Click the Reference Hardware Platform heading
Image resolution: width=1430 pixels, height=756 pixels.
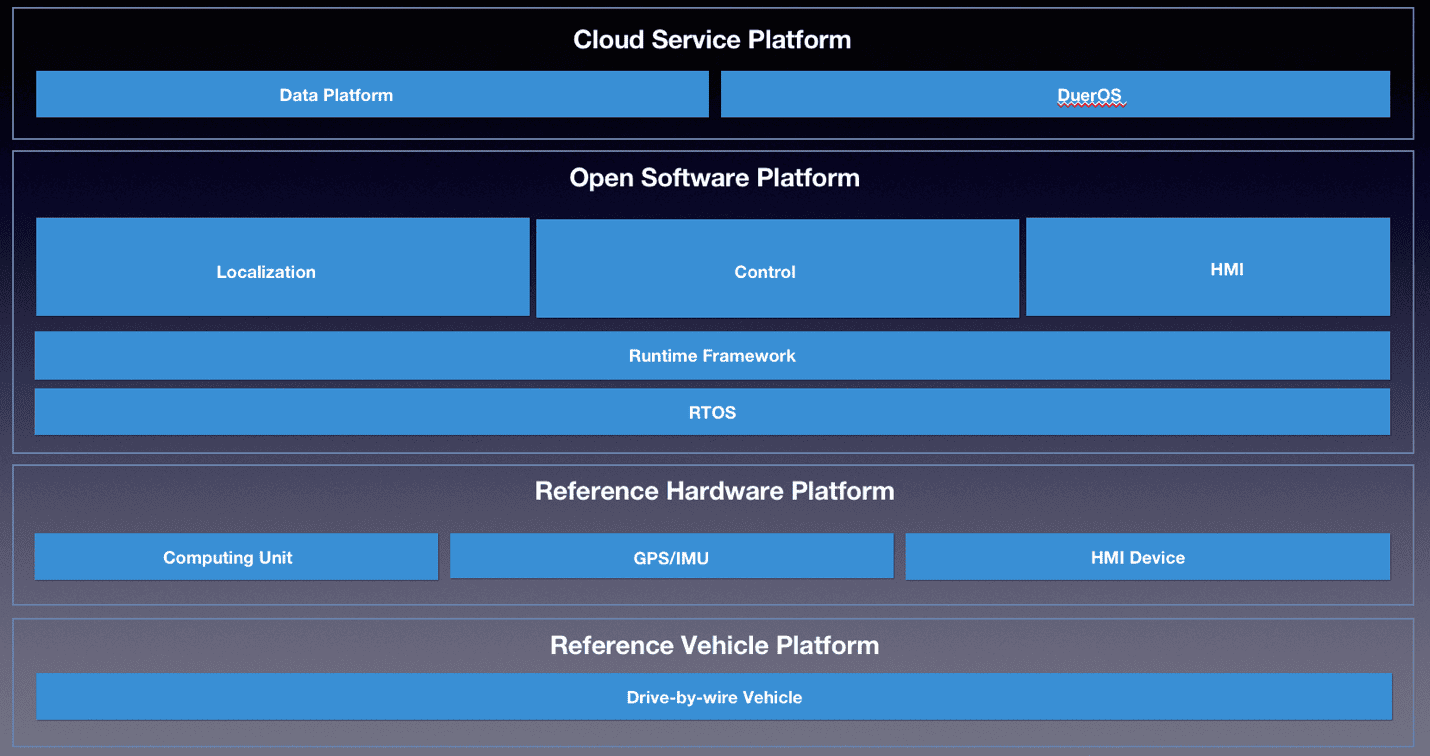(x=714, y=491)
